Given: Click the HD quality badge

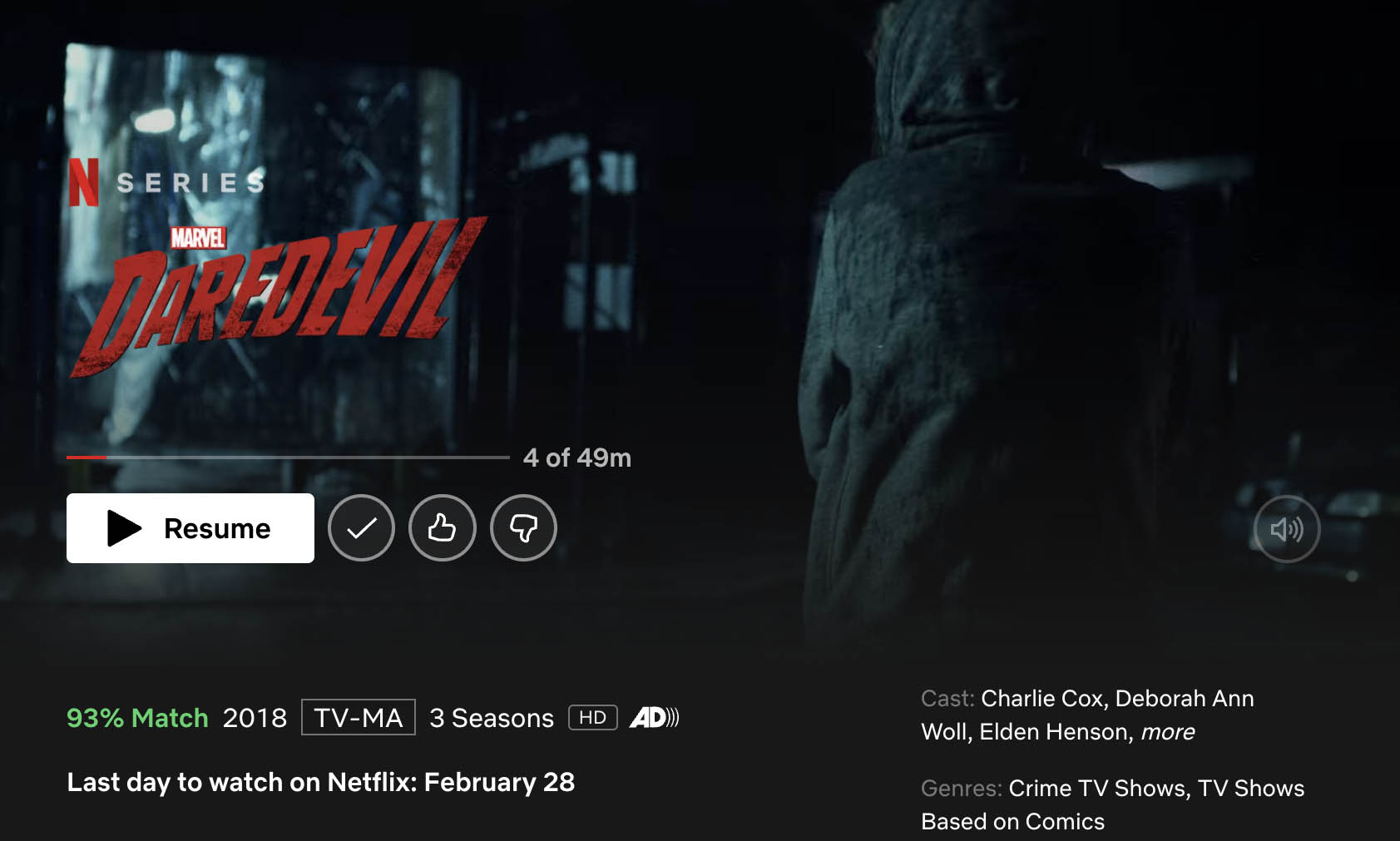Looking at the screenshot, I should (x=593, y=717).
